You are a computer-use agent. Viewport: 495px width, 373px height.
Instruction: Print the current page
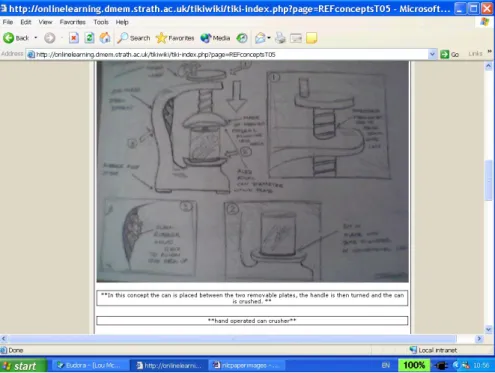280,38
